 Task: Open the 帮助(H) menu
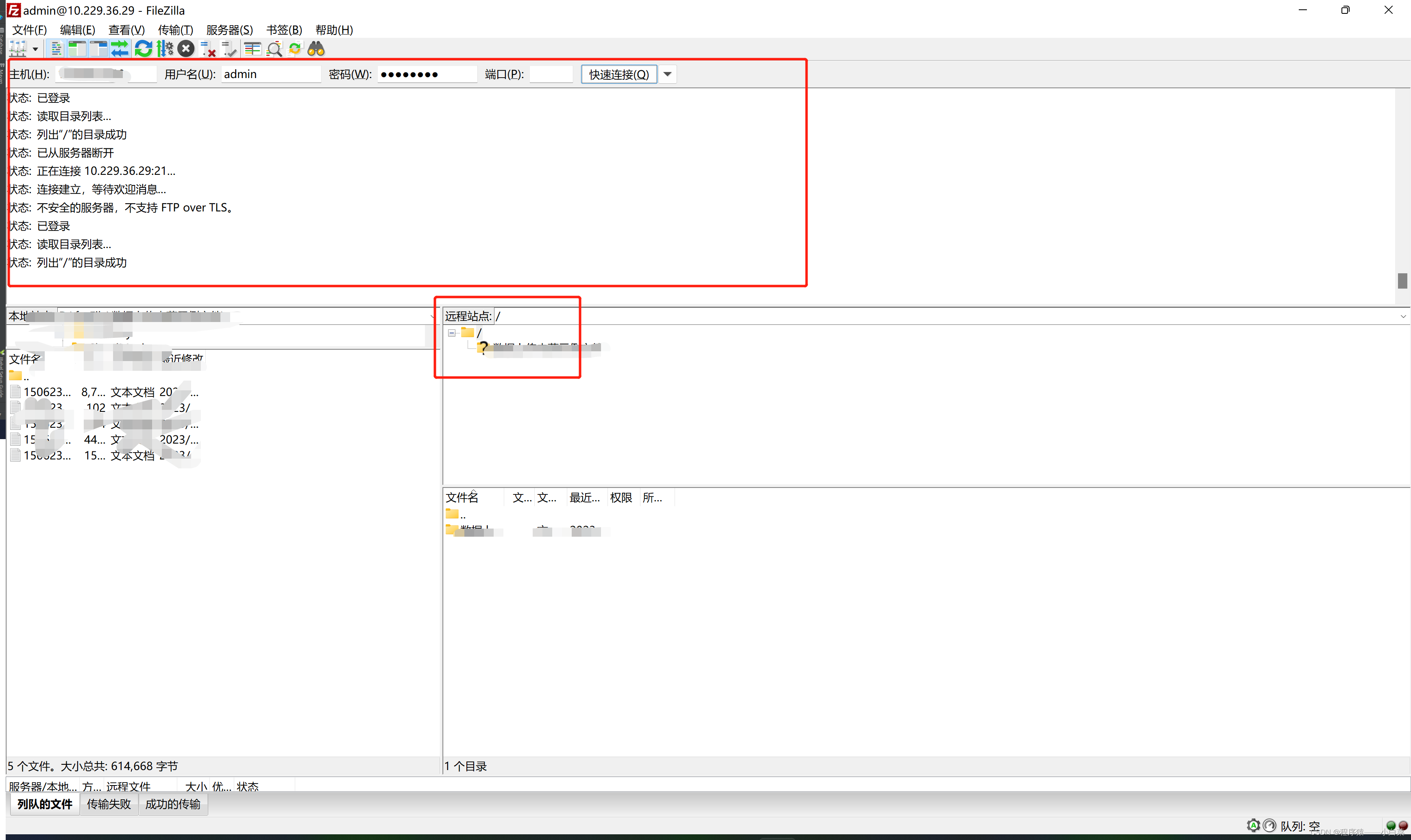tap(334, 30)
